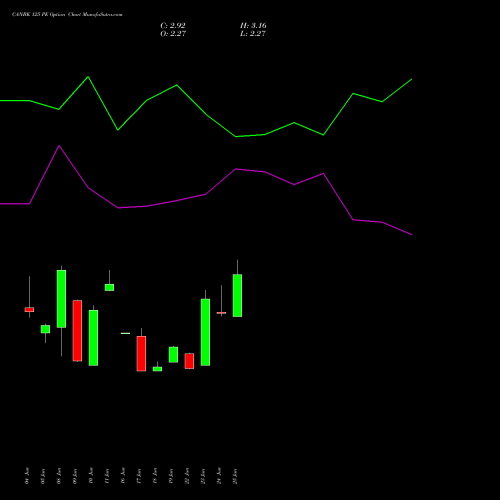Click the tall green candle above 08 Jun

(x=61, y=299)
